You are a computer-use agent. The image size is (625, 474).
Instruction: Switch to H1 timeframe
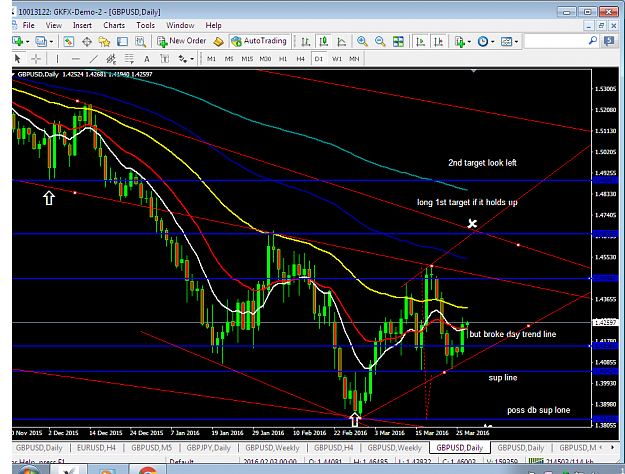point(283,59)
